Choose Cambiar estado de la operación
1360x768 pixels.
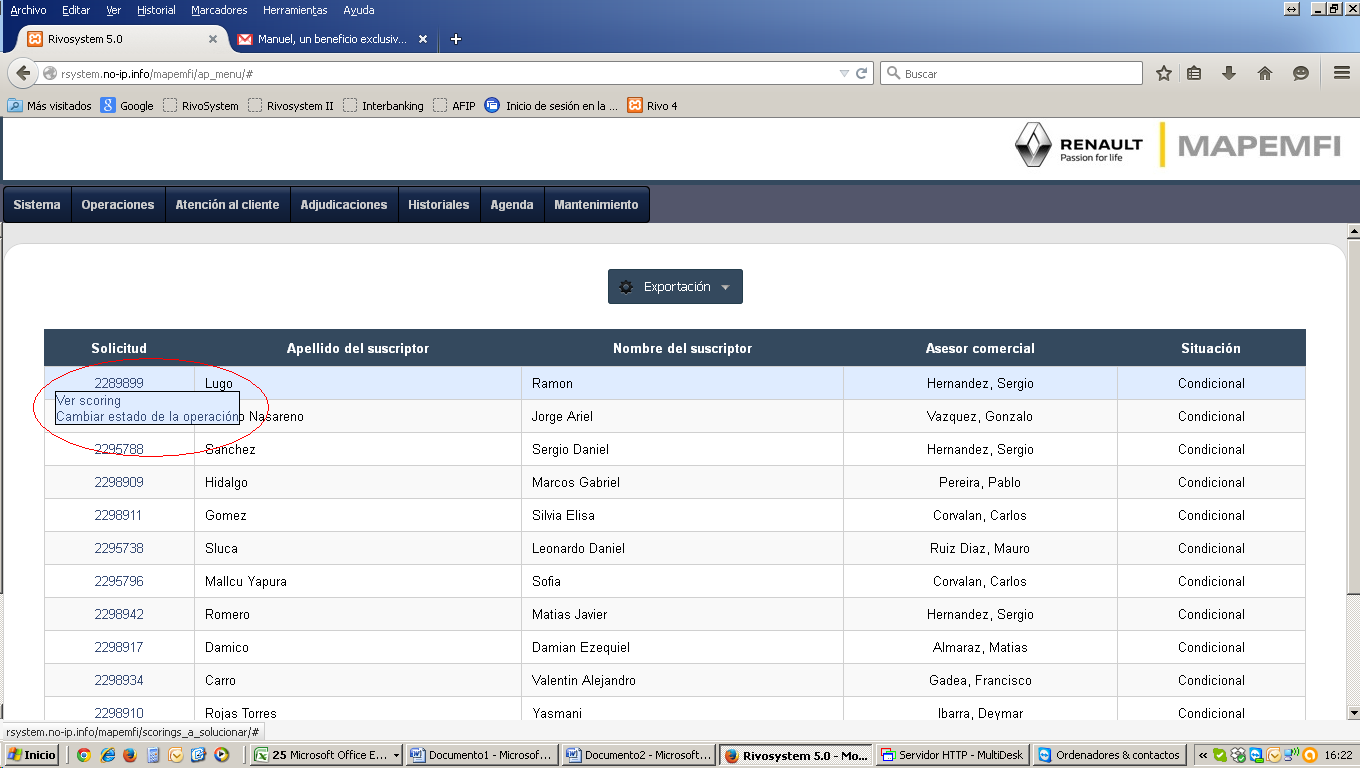[x=147, y=416]
